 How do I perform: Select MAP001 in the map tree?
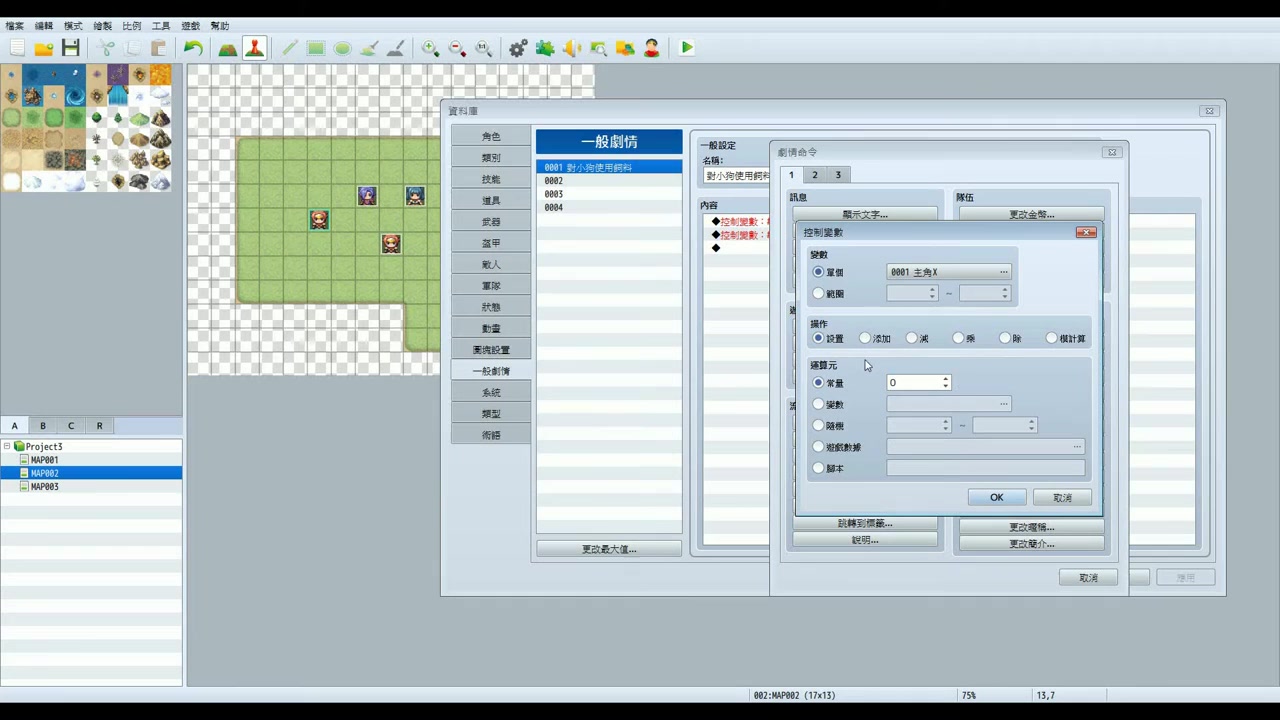pyautogui.click(x=44, y=460)
